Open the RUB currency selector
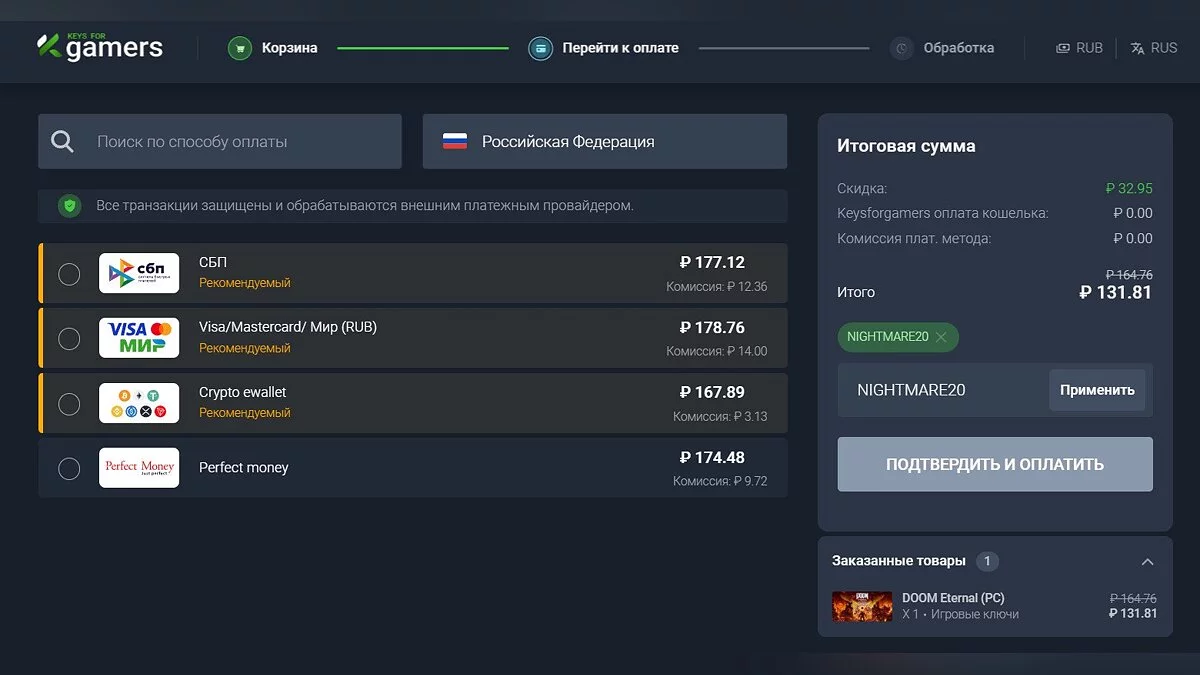 coord(1079,48)
